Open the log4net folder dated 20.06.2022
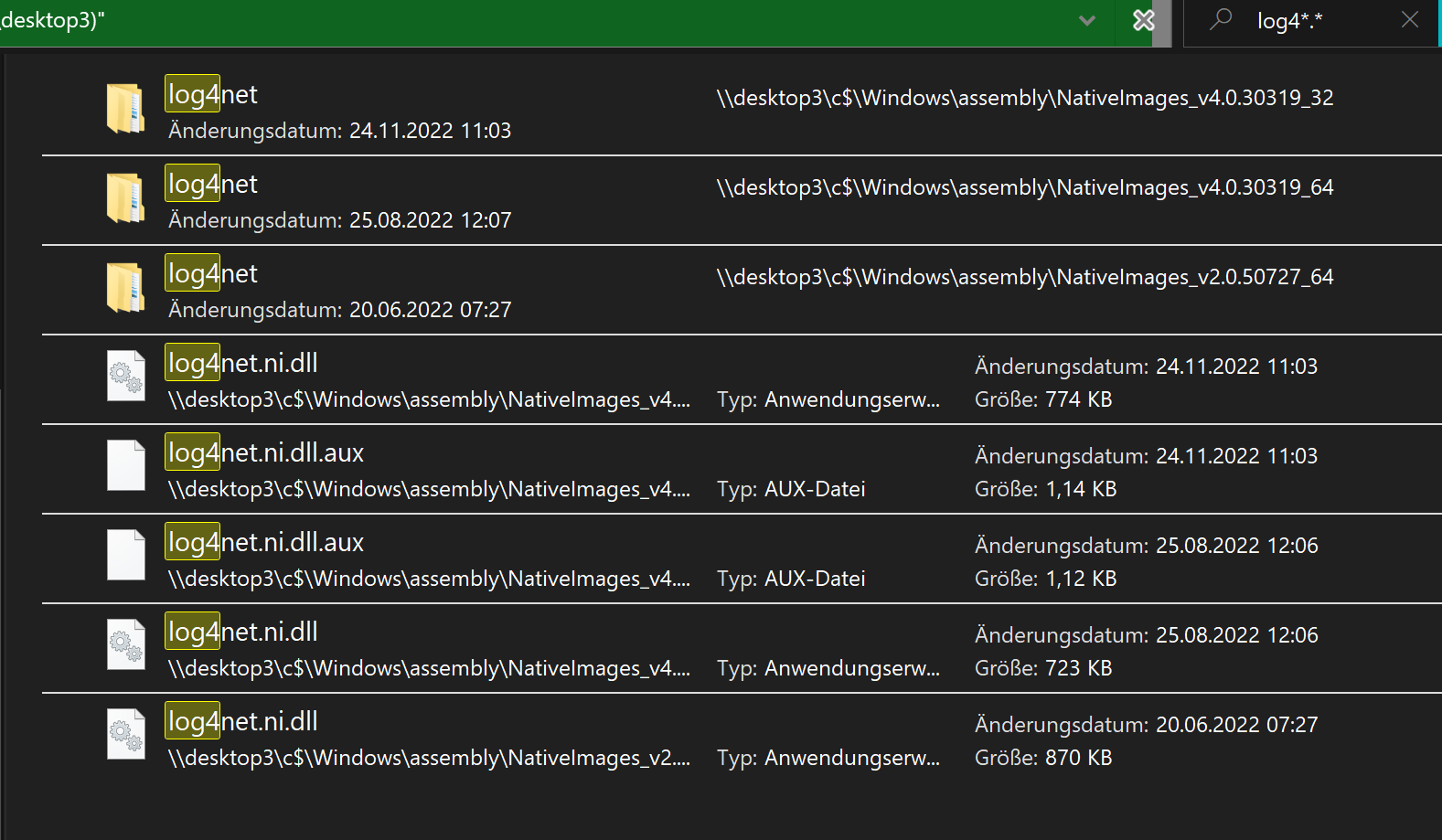The image size is (1442, 840). 125,289
